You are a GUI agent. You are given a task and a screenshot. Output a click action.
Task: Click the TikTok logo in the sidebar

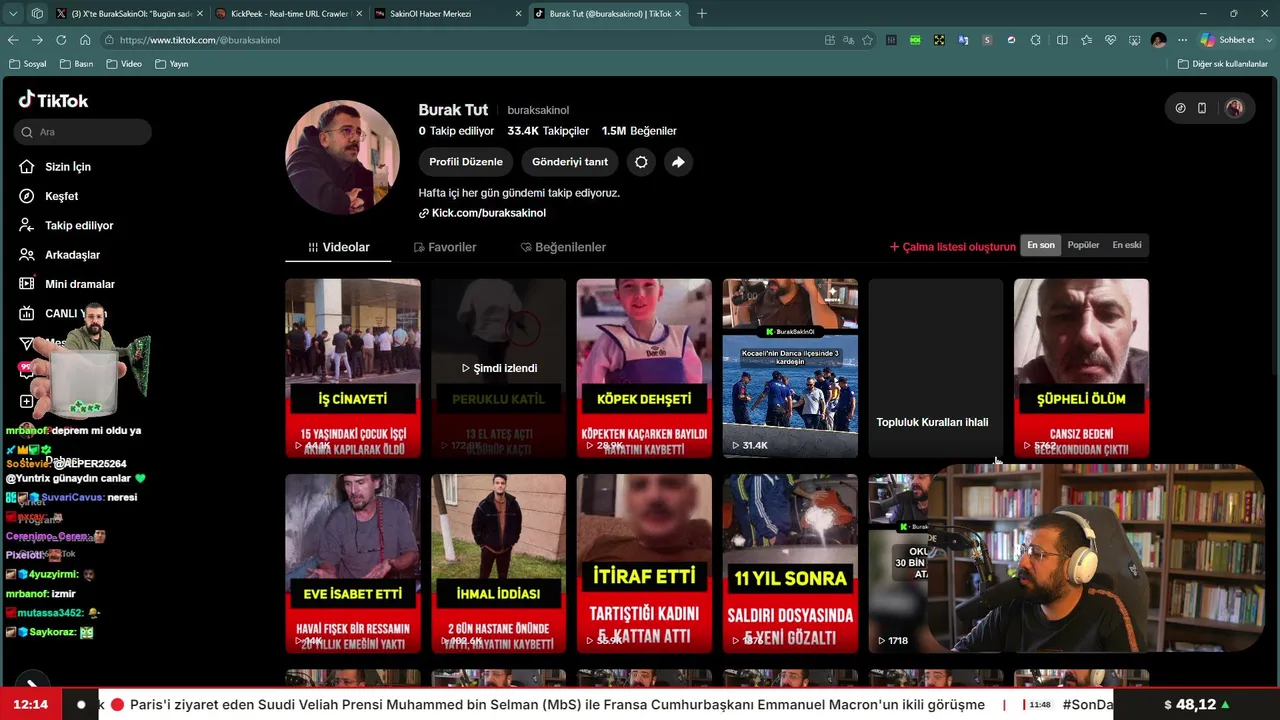click(x=54, y=100)
